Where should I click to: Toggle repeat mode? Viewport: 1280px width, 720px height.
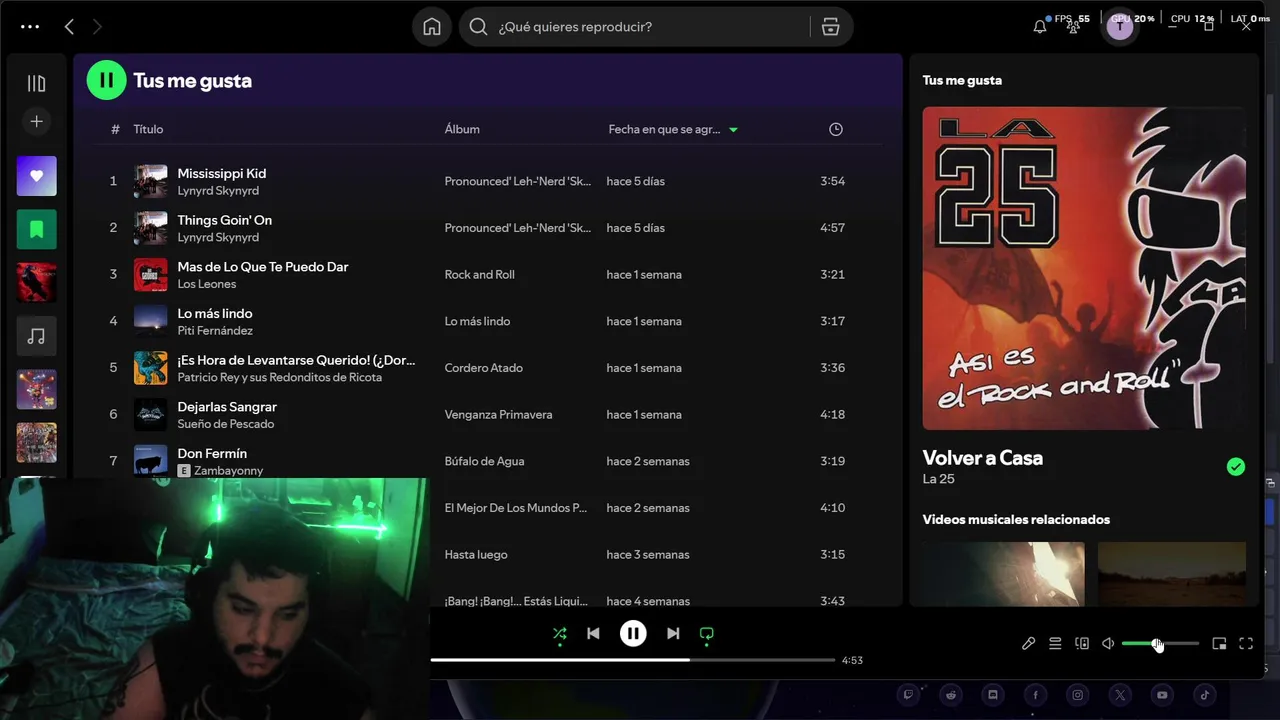click(707, 633)
